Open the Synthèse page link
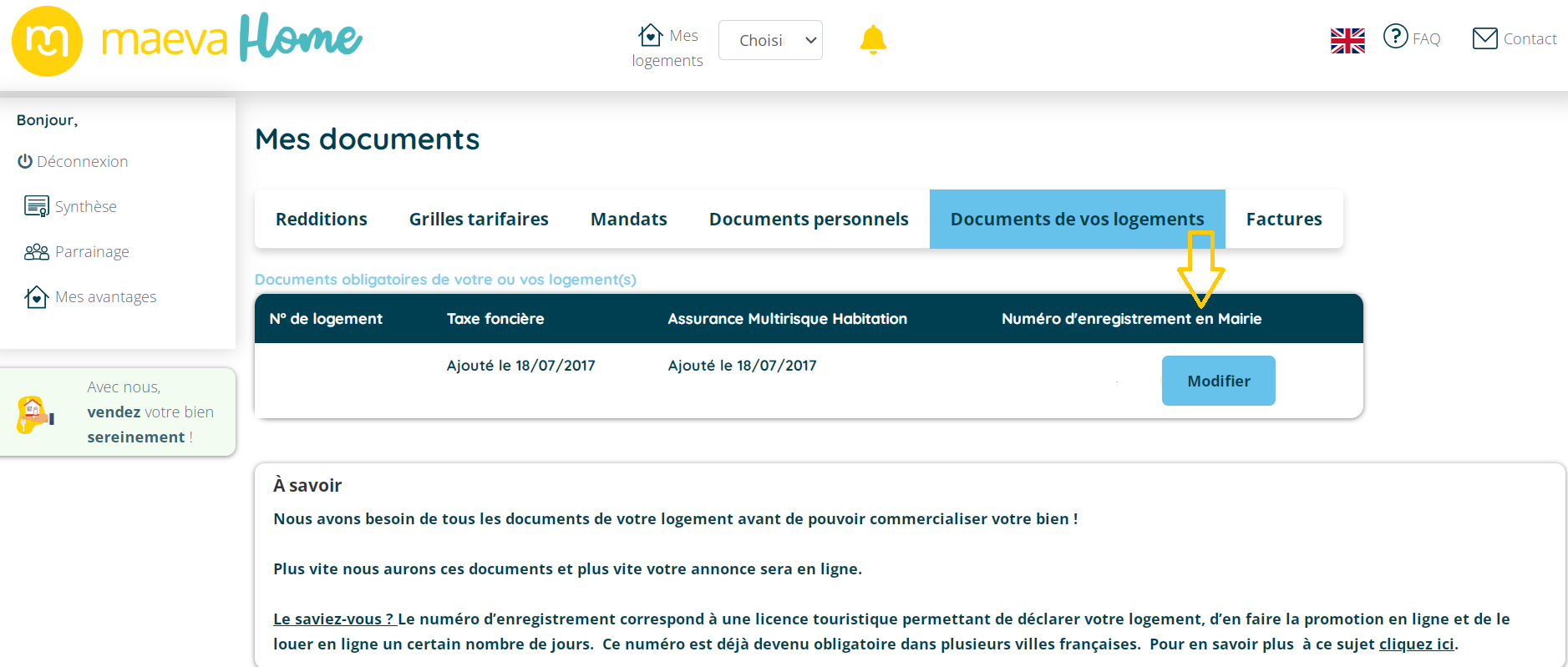 tap(86, 206)
